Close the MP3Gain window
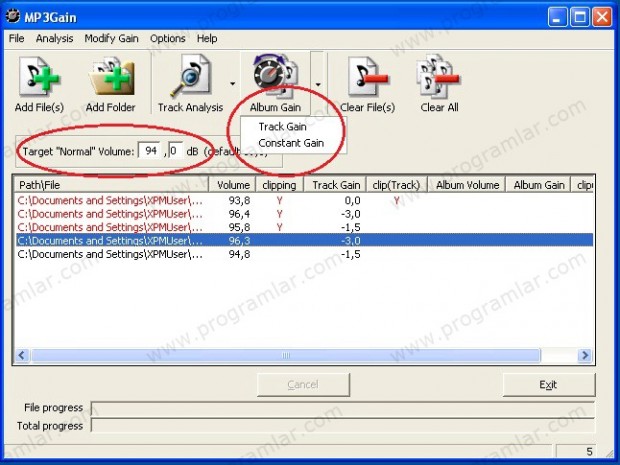 click(602, 17)
